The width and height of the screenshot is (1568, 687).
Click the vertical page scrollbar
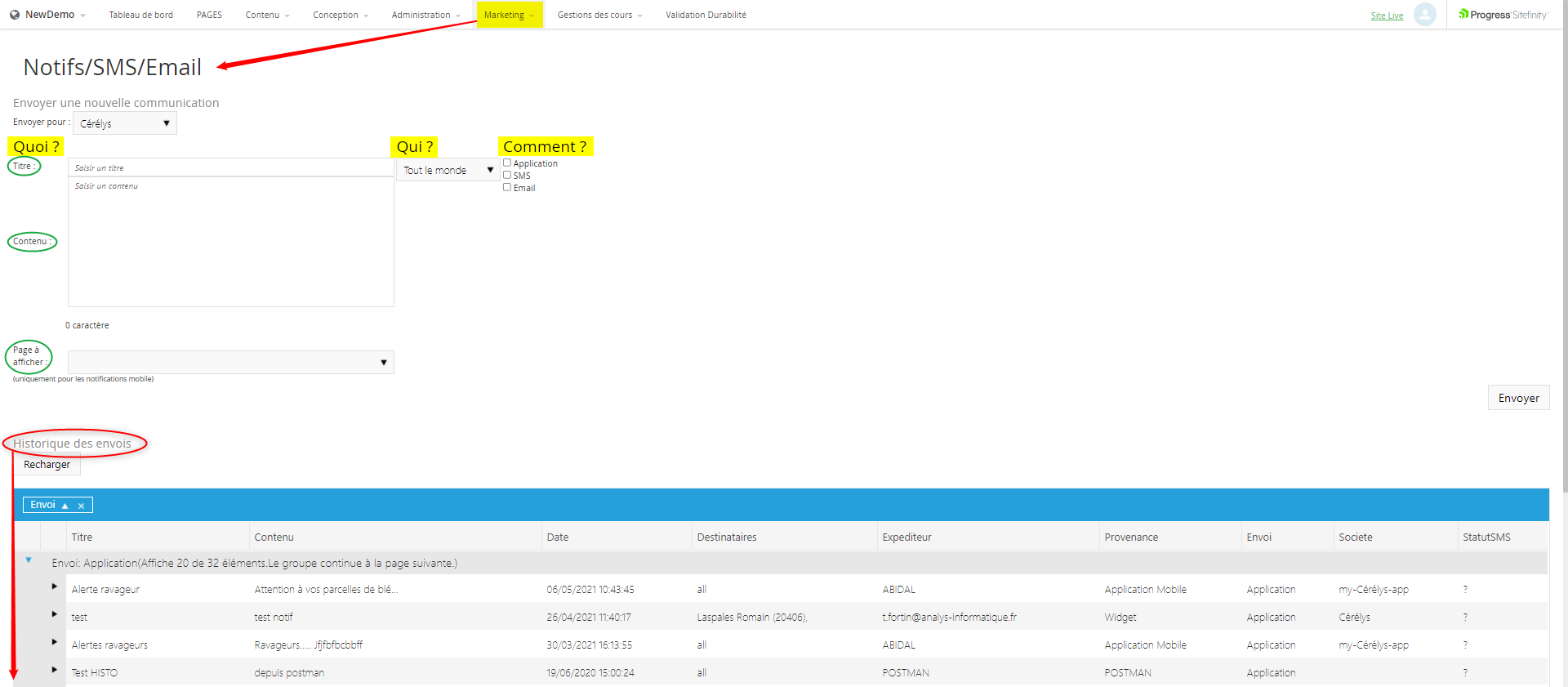coord(1564,245)
